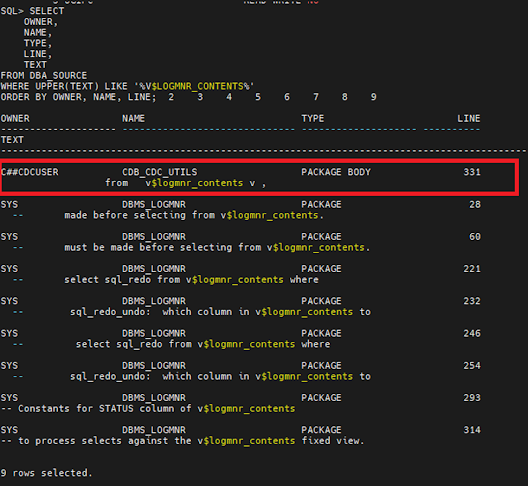528x486 pixels.
Task: Click package name CDB_CDC_UTILS
Action: [x=160, y=172]
